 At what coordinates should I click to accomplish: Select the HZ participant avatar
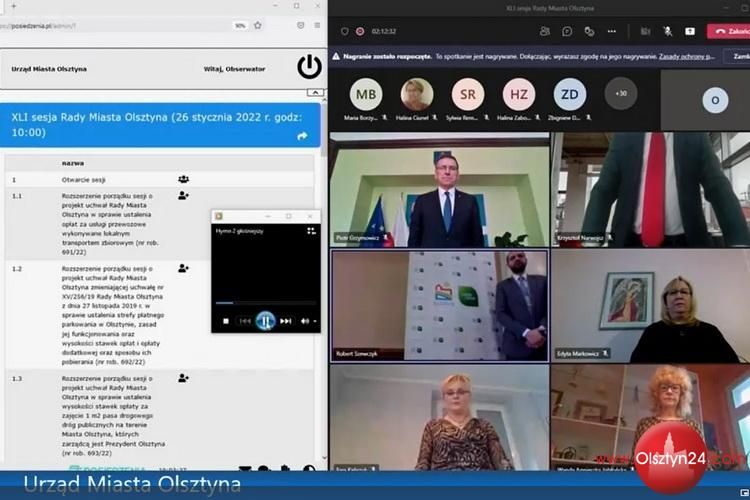coord(518,94)
